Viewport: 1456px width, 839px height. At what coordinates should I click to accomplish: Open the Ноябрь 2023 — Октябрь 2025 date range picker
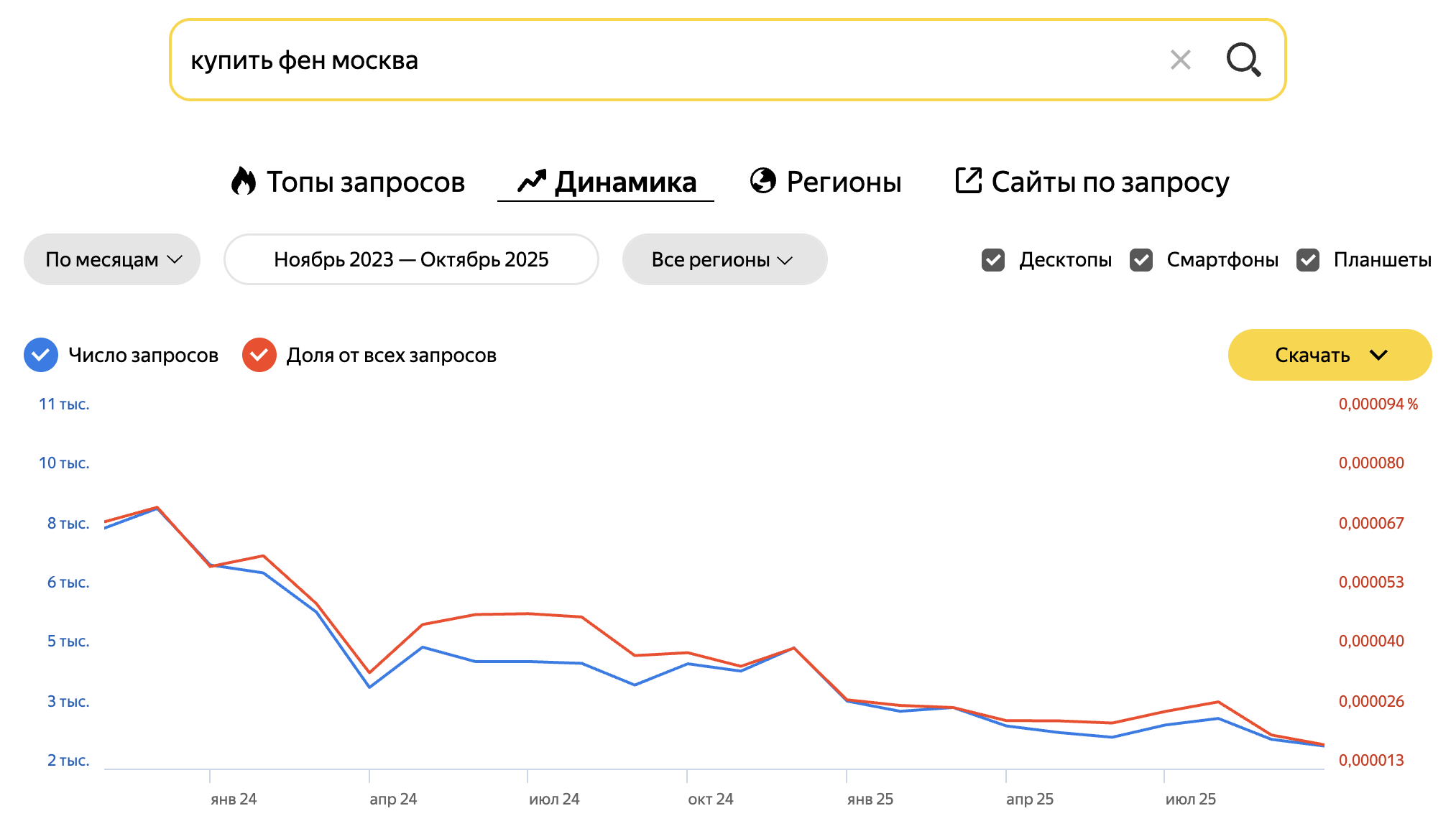[x=411, y=259]
